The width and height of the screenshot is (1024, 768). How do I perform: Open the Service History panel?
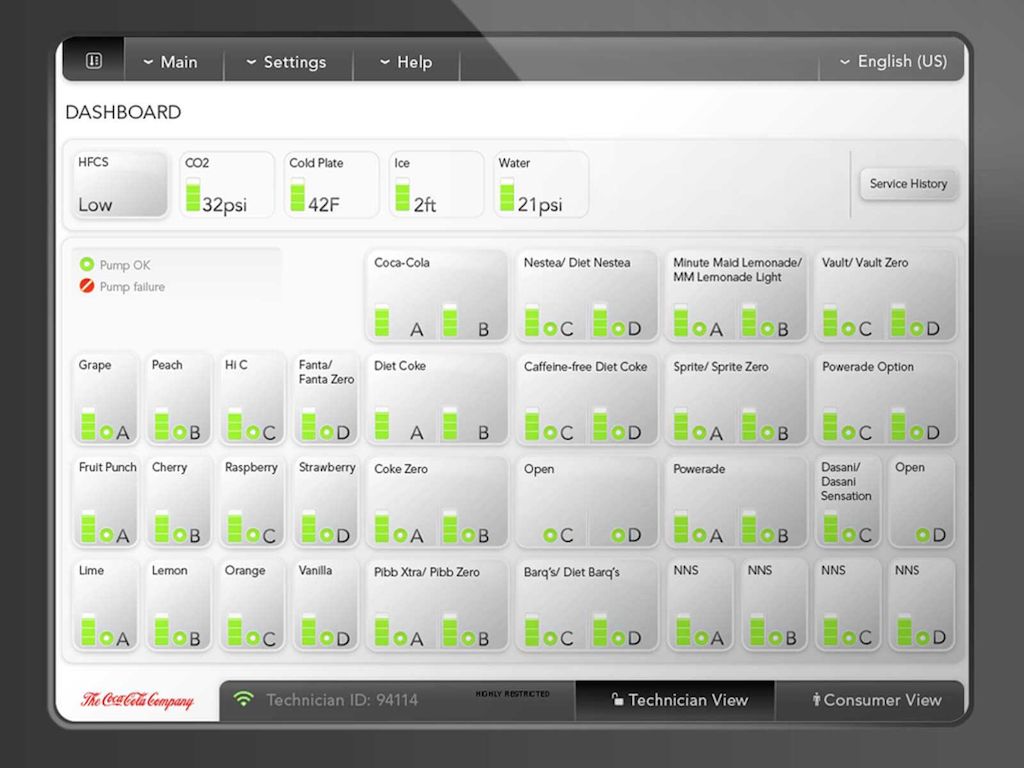(907, 183)
